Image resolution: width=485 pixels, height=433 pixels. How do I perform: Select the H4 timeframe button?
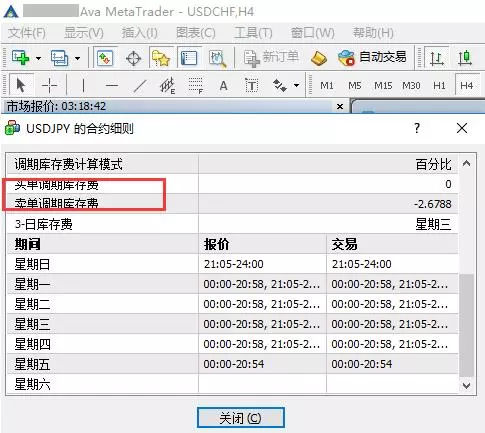coord(466,86)
